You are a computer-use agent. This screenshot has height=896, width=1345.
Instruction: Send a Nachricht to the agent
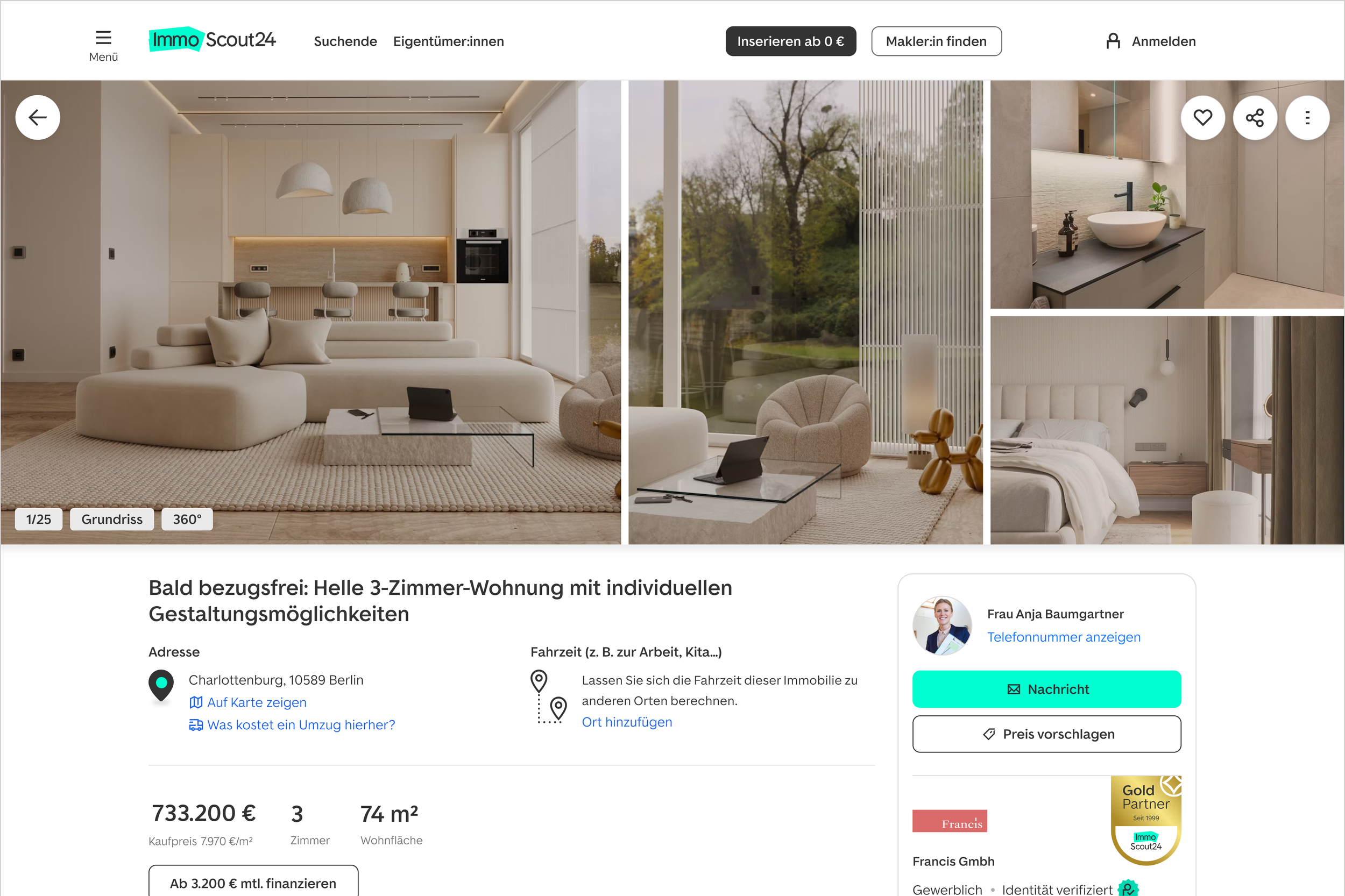(1046, 689)
